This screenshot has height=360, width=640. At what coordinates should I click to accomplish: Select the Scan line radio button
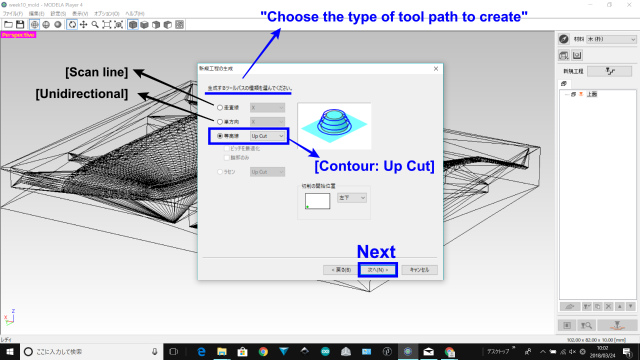pyautogui.click(x=220, y=108)
